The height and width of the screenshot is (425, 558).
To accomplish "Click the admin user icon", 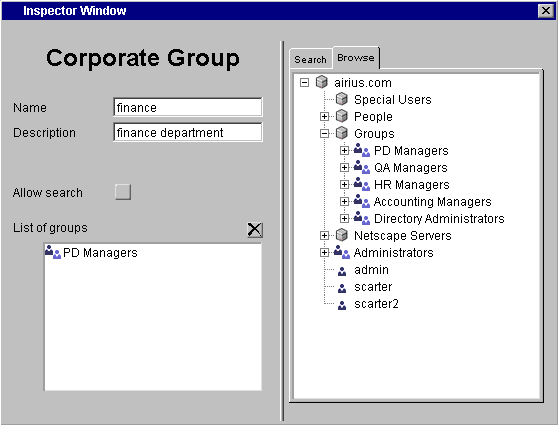I will pyautogui.click(x=342, y=271).
